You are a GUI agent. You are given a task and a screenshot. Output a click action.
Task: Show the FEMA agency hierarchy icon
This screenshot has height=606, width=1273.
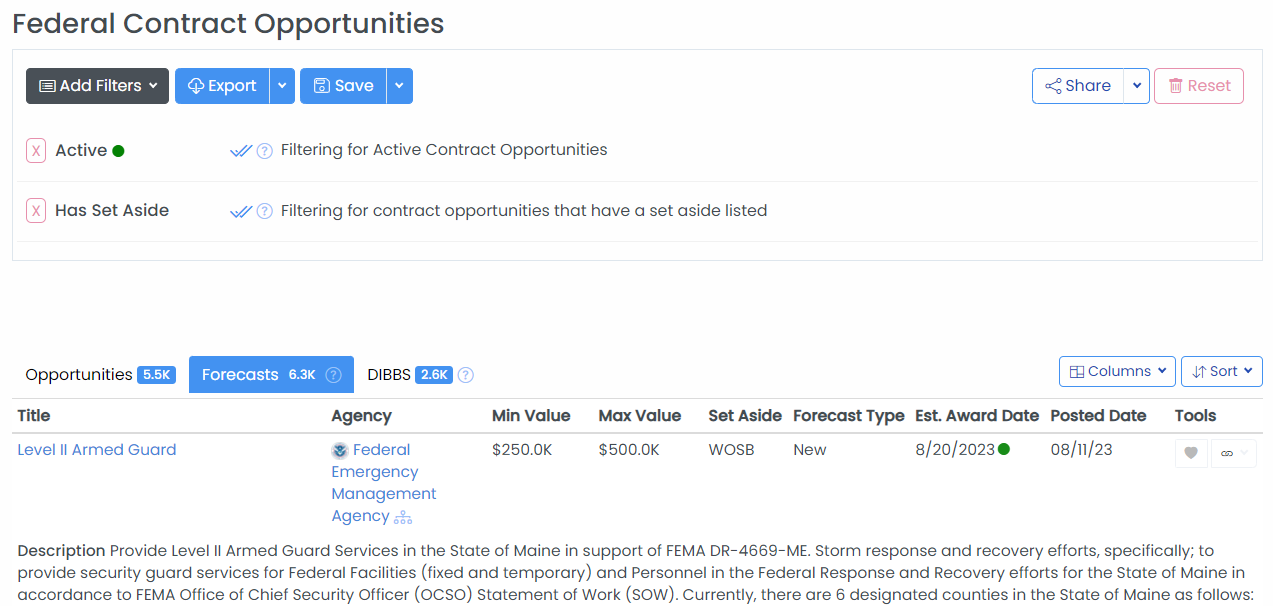(x=403, y=517)
